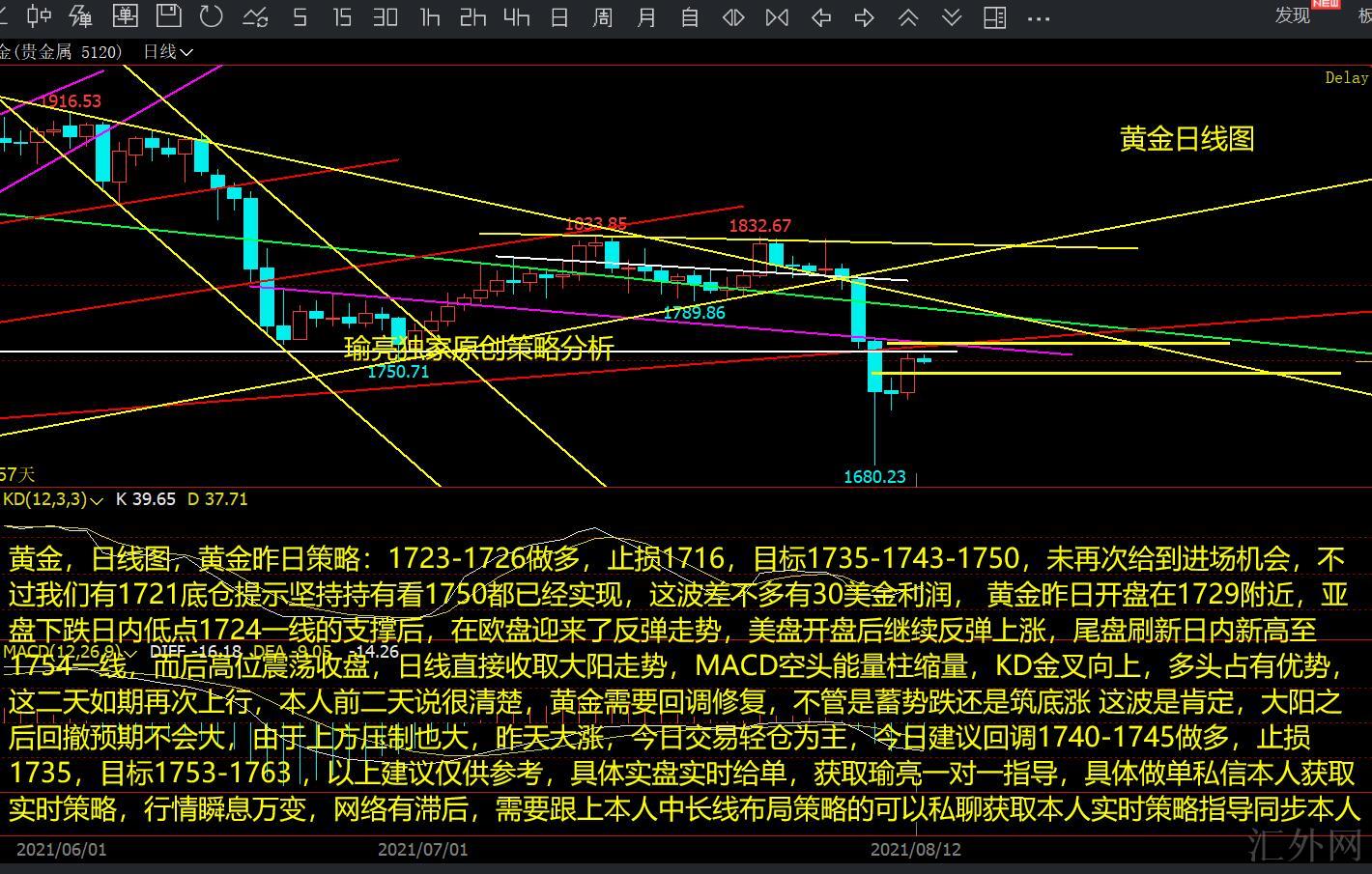Click the horizontal expand arrows icon
The width and height of the screenshot is (1372, 874).
[734, 17]
